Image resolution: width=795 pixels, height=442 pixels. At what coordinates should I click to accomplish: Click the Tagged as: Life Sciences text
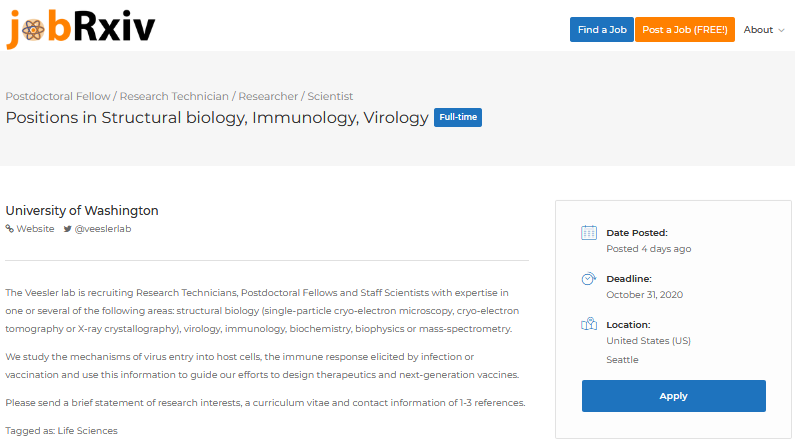point(61,431)
